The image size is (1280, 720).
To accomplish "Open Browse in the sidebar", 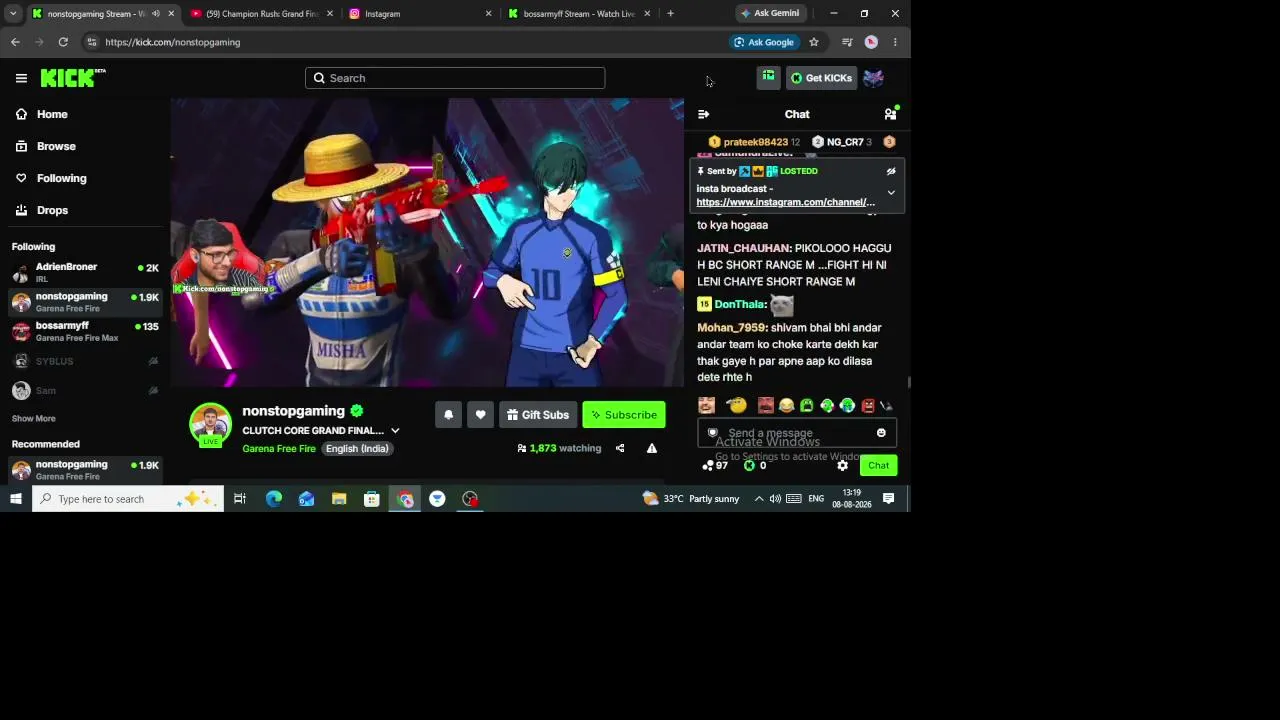I will [85, 146].
